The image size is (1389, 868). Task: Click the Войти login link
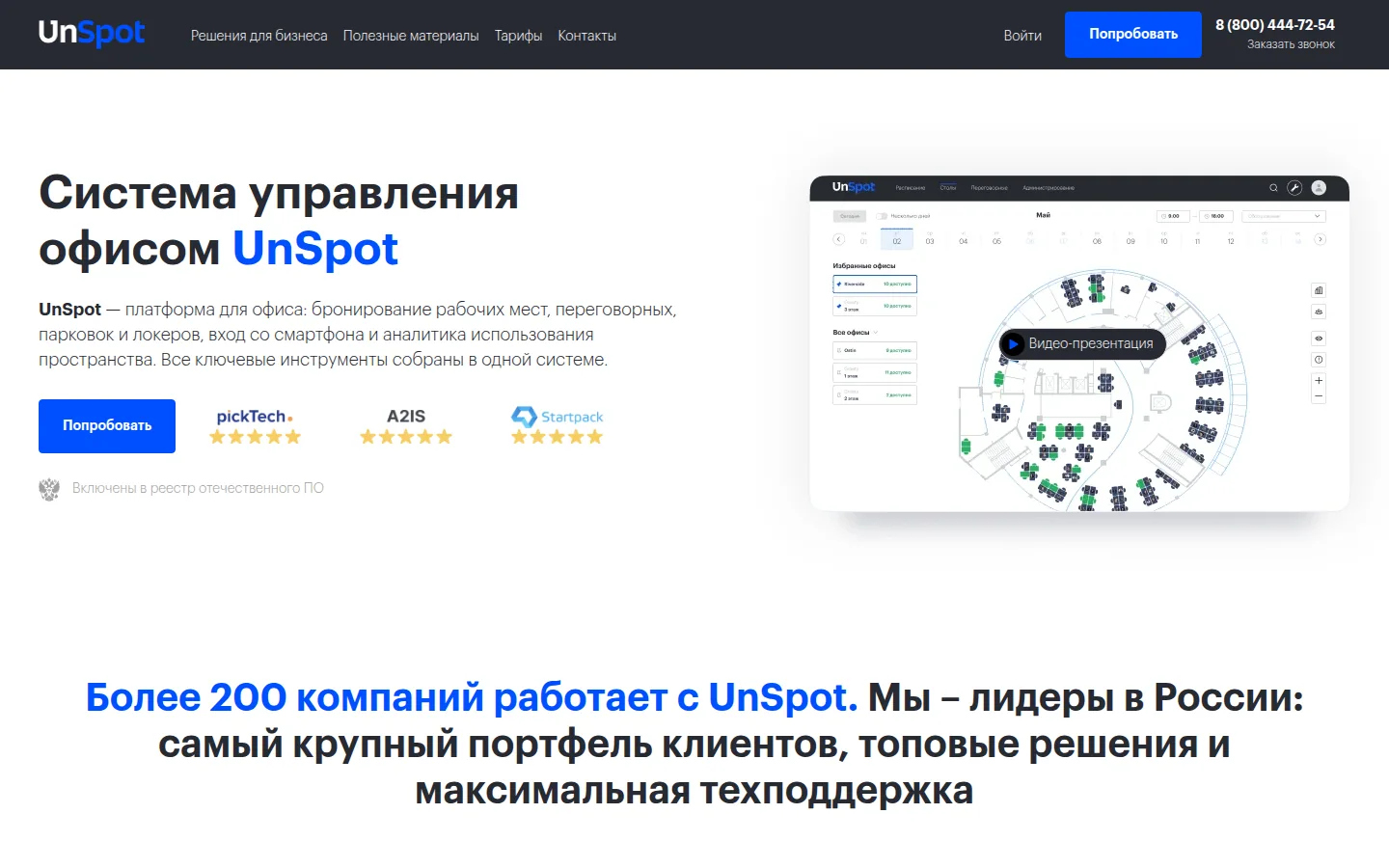[1022, 36]
